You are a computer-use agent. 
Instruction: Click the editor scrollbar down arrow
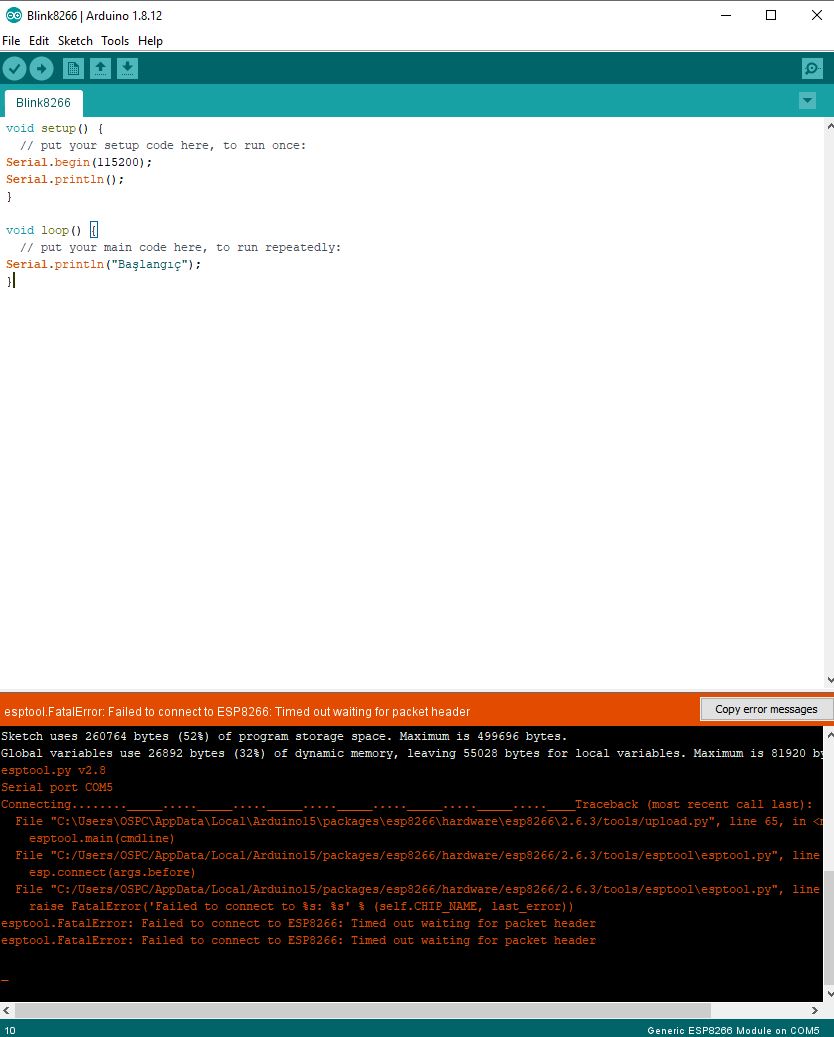click(x=829, y=680)
